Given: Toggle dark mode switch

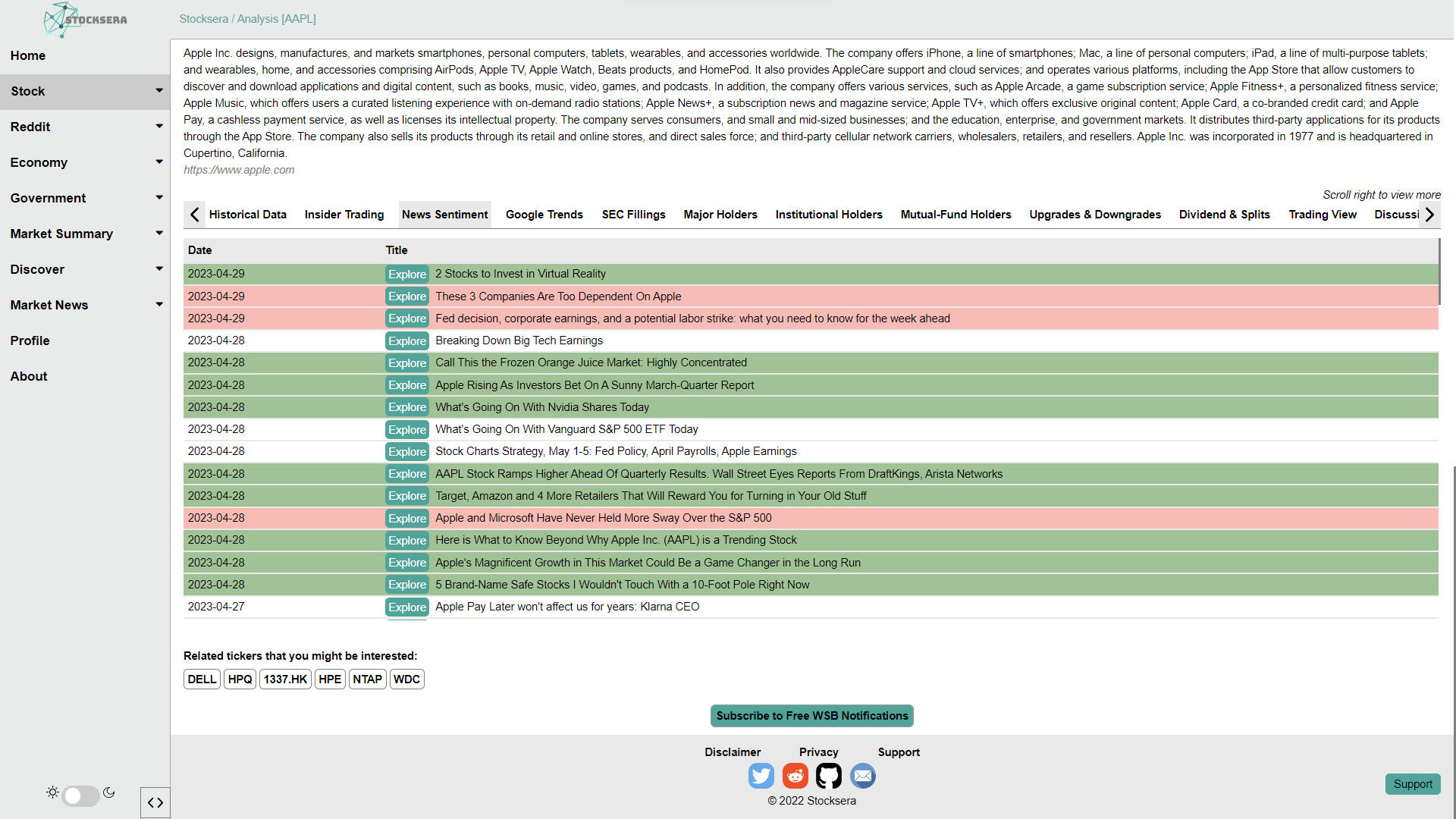Looking at the screenshot, I should pyautogui.click(x=80, y=795).
